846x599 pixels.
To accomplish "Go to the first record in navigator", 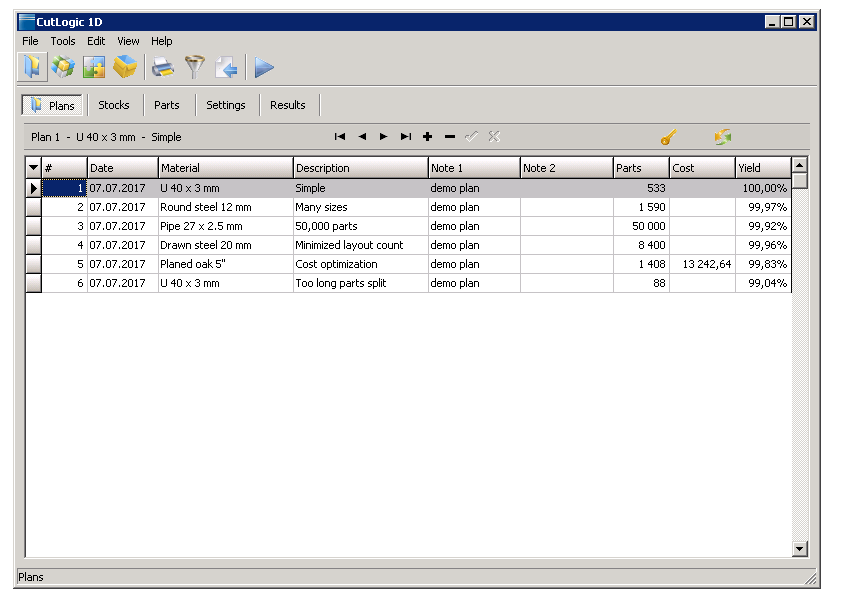I will click(x=340, y=137).
